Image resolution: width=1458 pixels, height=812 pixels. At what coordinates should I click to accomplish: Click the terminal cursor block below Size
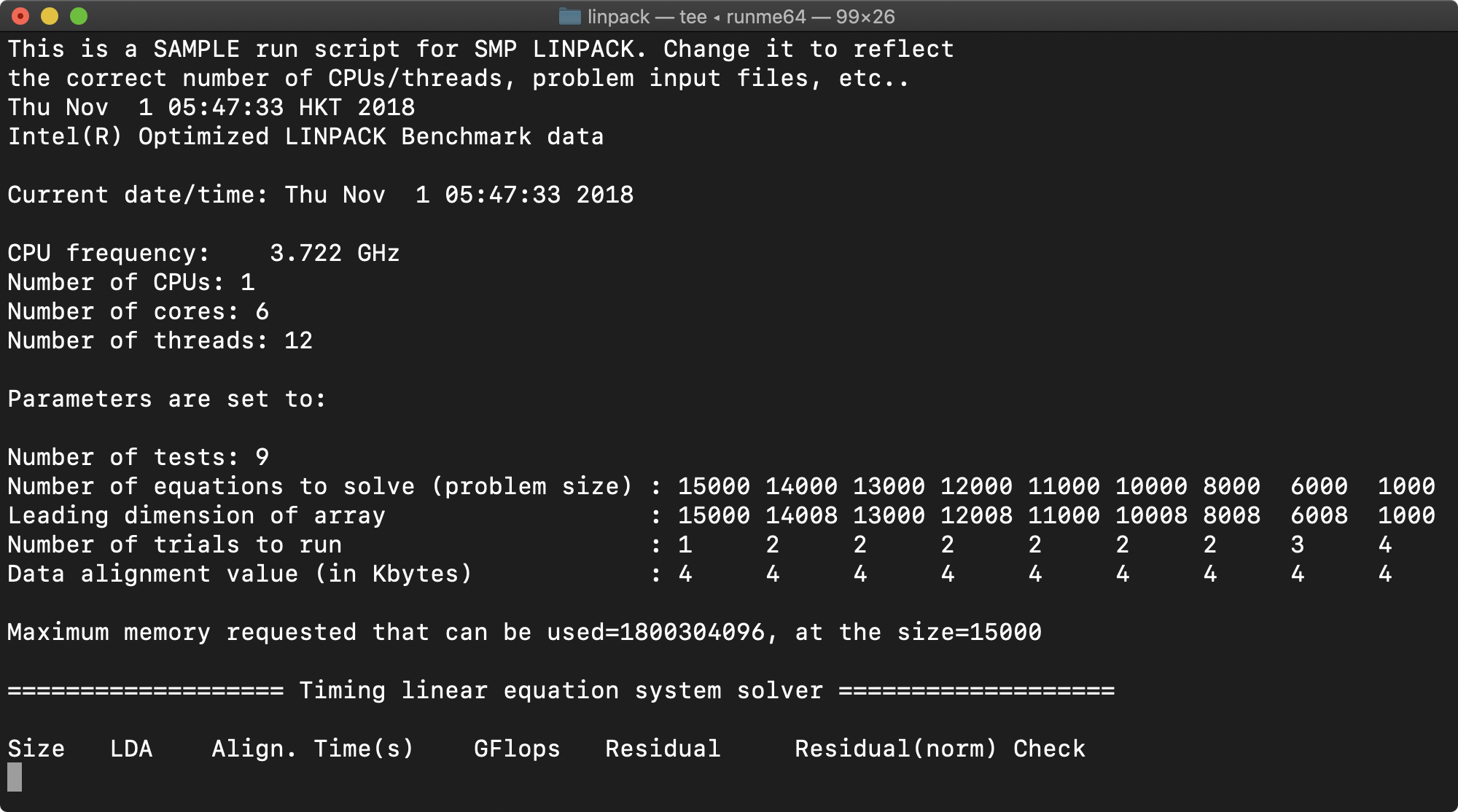[15, 777]
